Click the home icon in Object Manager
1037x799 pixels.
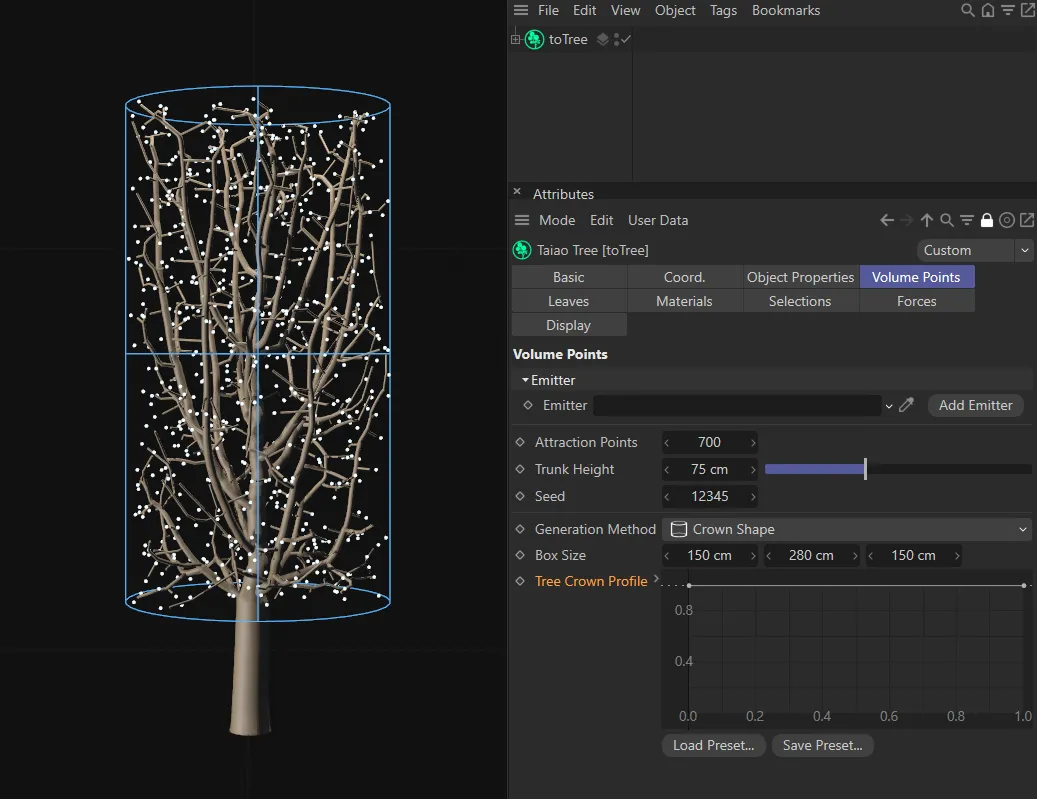click(x=988, y=11)
